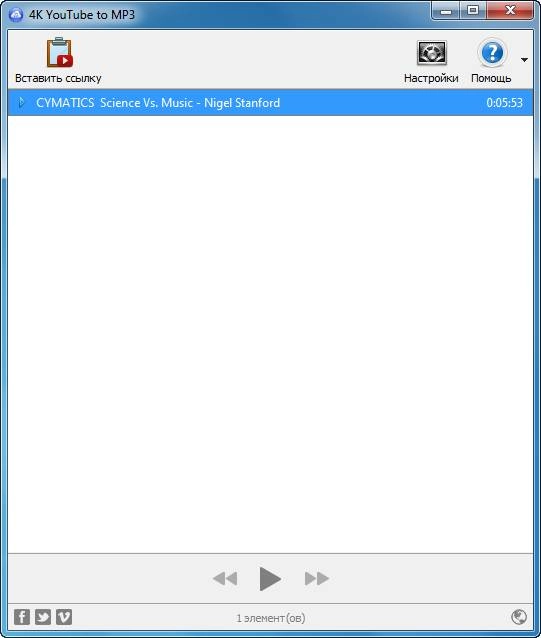Click the Вставить ссылку paste link icon
The width and height of the screenshot is (541, 638).
click(59, 53)
